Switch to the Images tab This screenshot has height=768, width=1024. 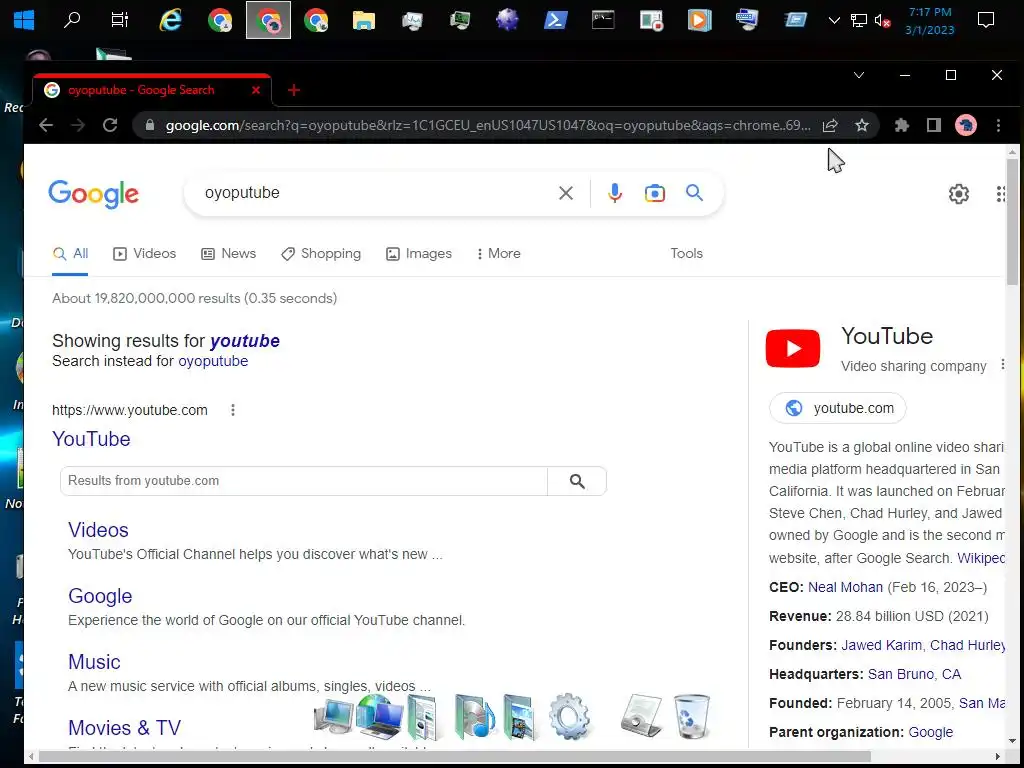(419, 253)
